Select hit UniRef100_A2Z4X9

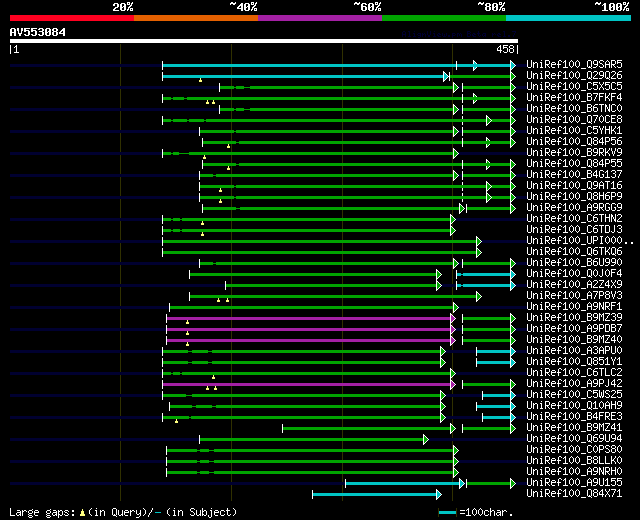(574, 285)
